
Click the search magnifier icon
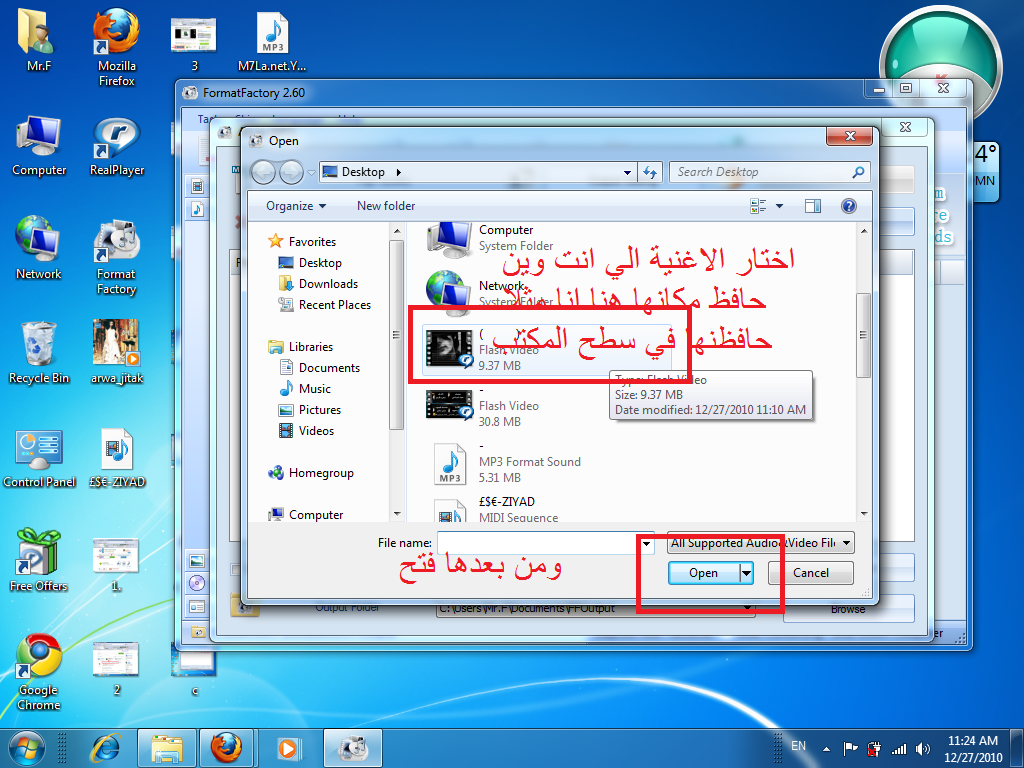(x=858, y=172)
